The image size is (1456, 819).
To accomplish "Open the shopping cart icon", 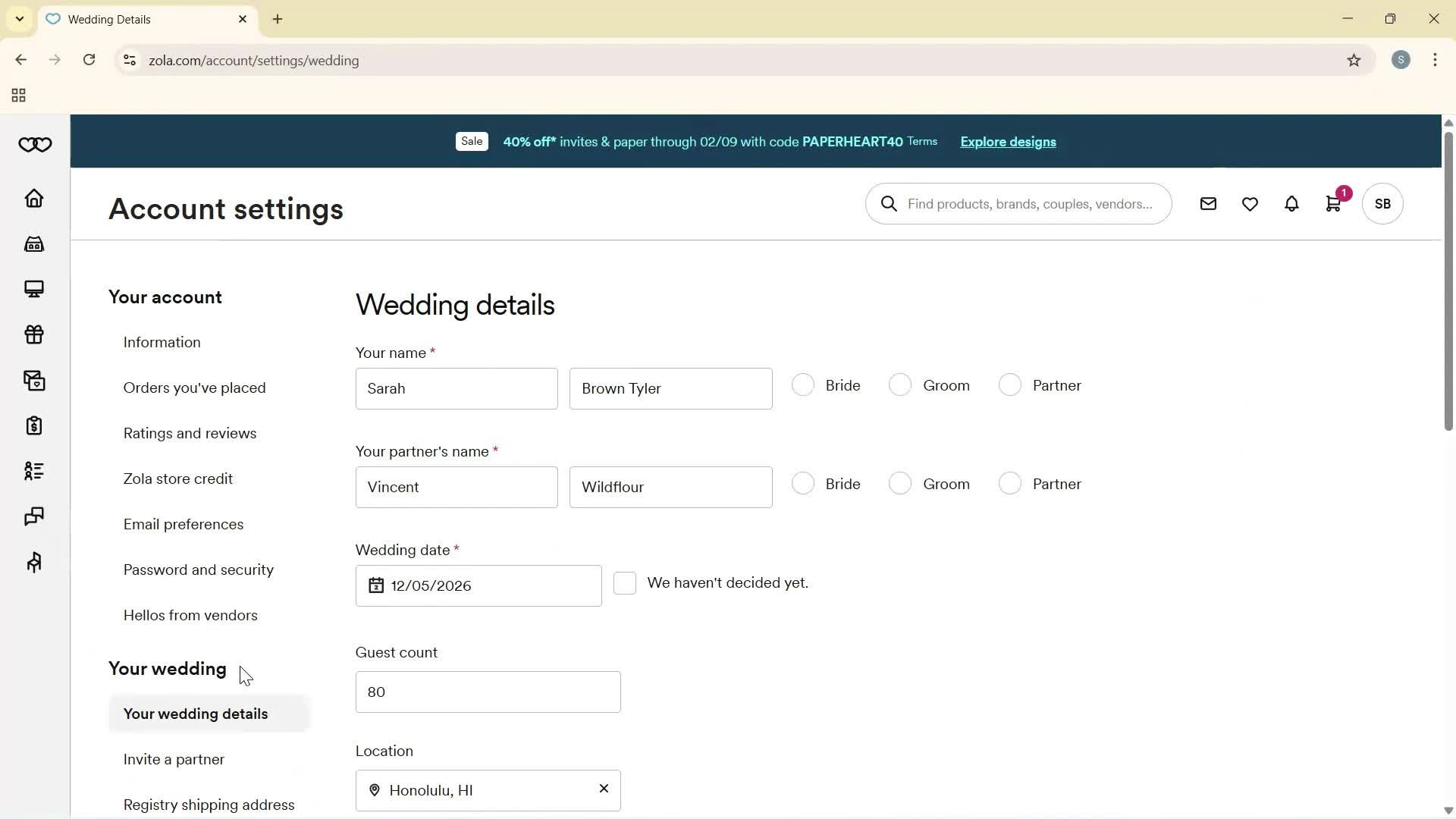I will click(x=1333, y=204).
